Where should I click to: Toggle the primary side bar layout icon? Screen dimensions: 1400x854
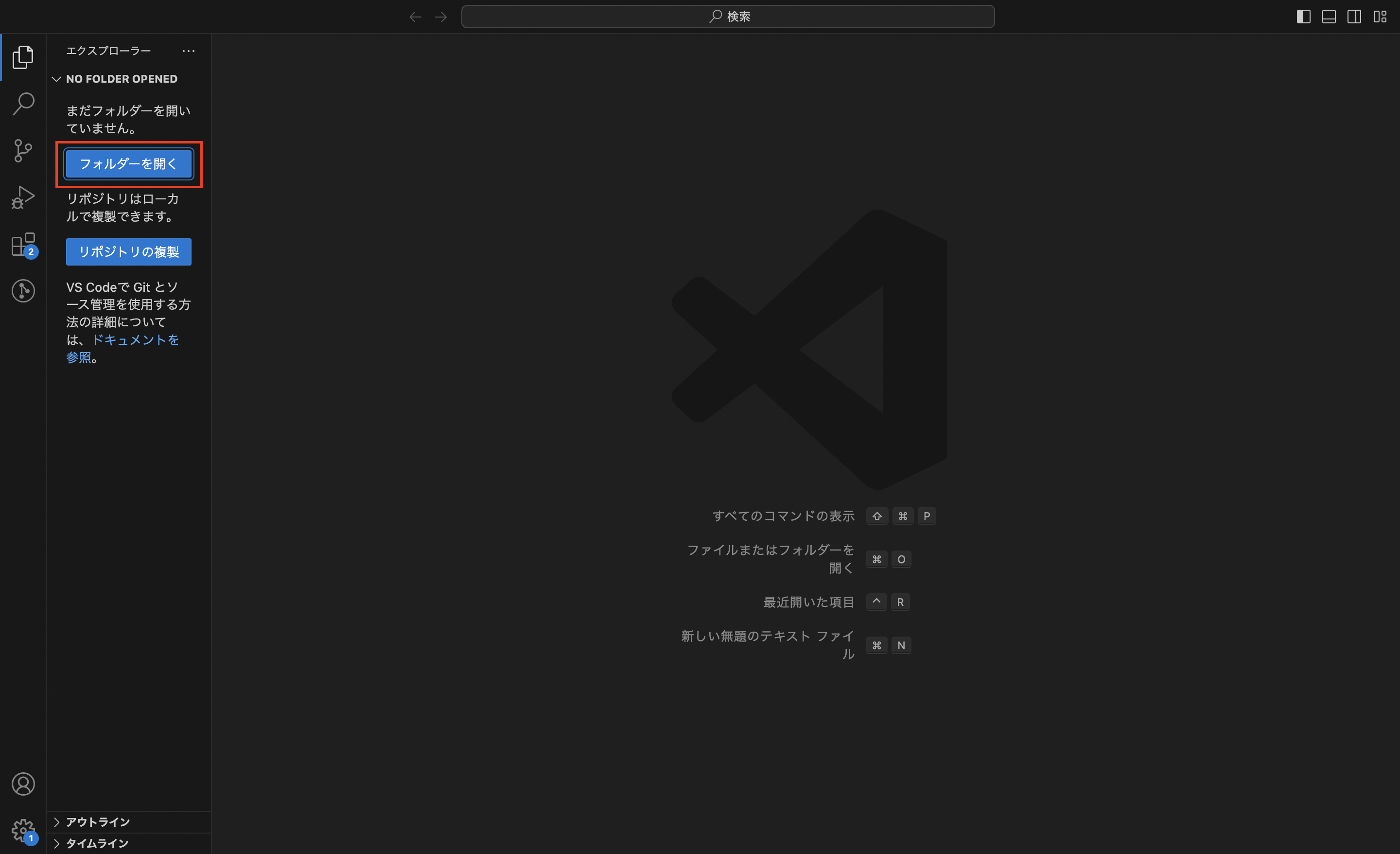1303,17
